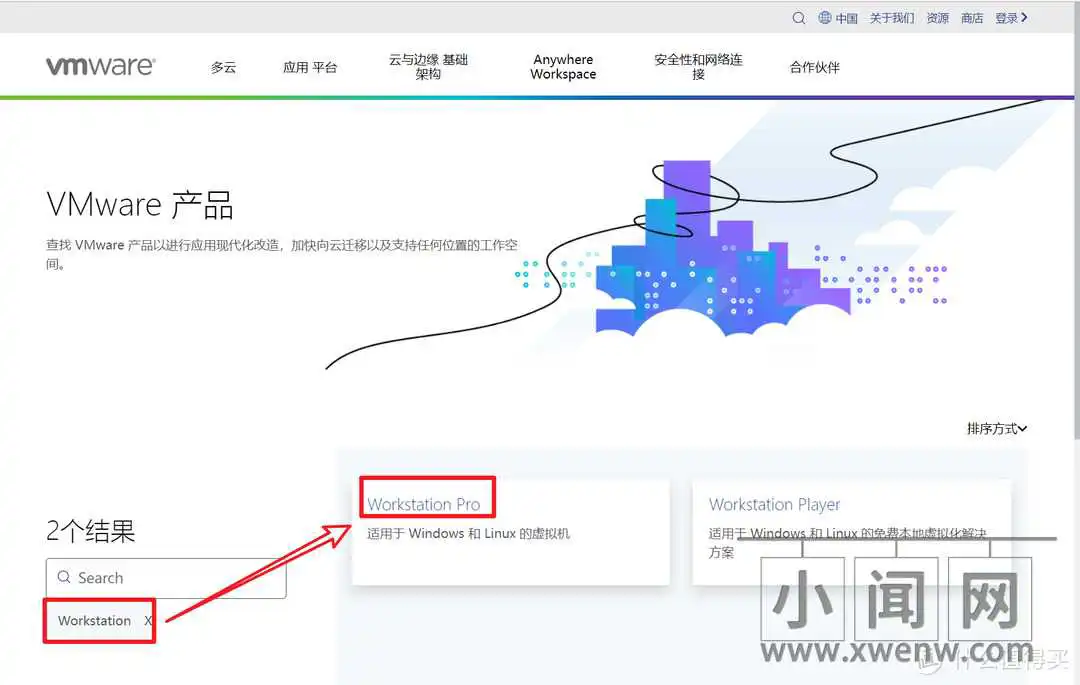Click the VMware 产品 heading
Image resolution: width=1080 pixels, height=685 pixels.
[140, 204]
